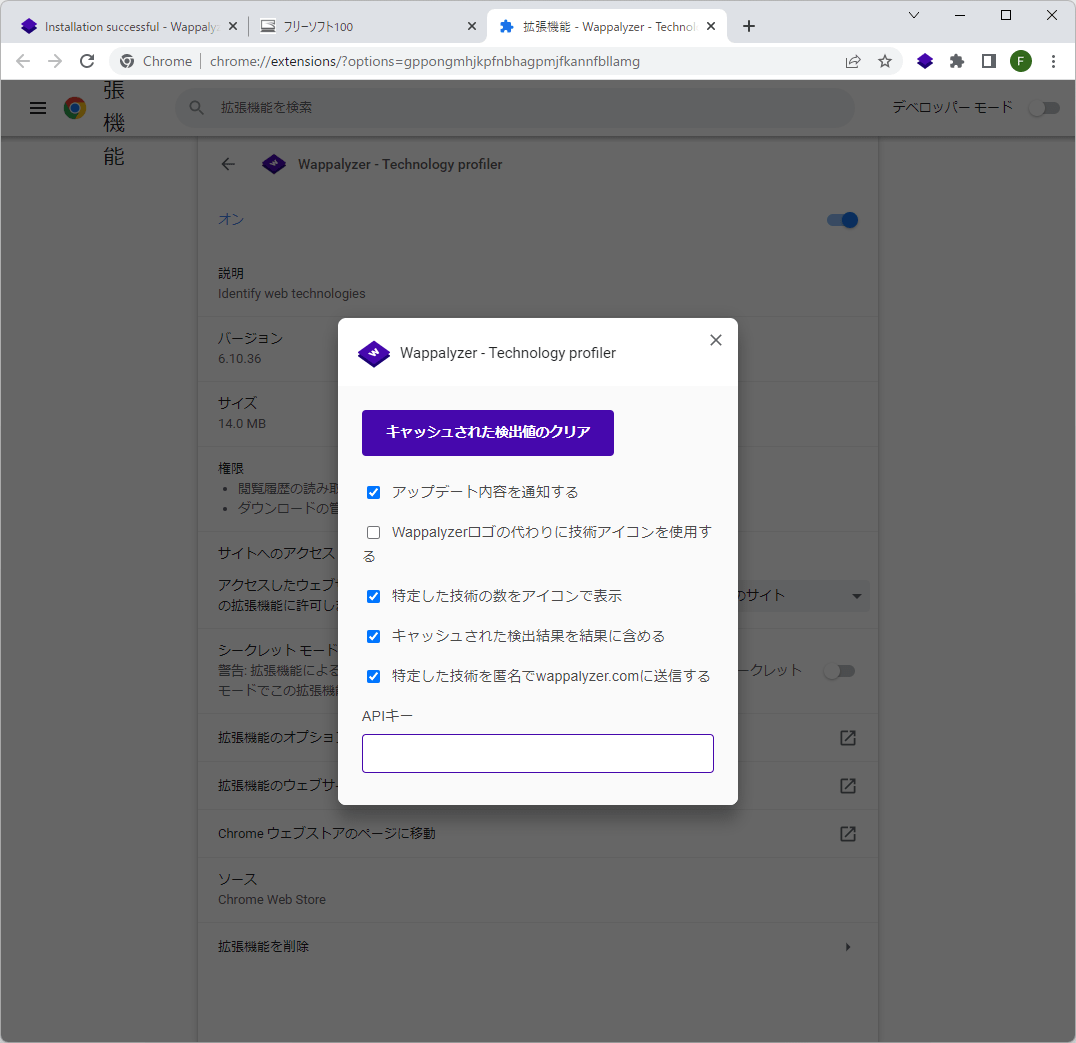Reload the current page
The width and height of the screenshot is (1076, 1043).
(x=87, y=61)
